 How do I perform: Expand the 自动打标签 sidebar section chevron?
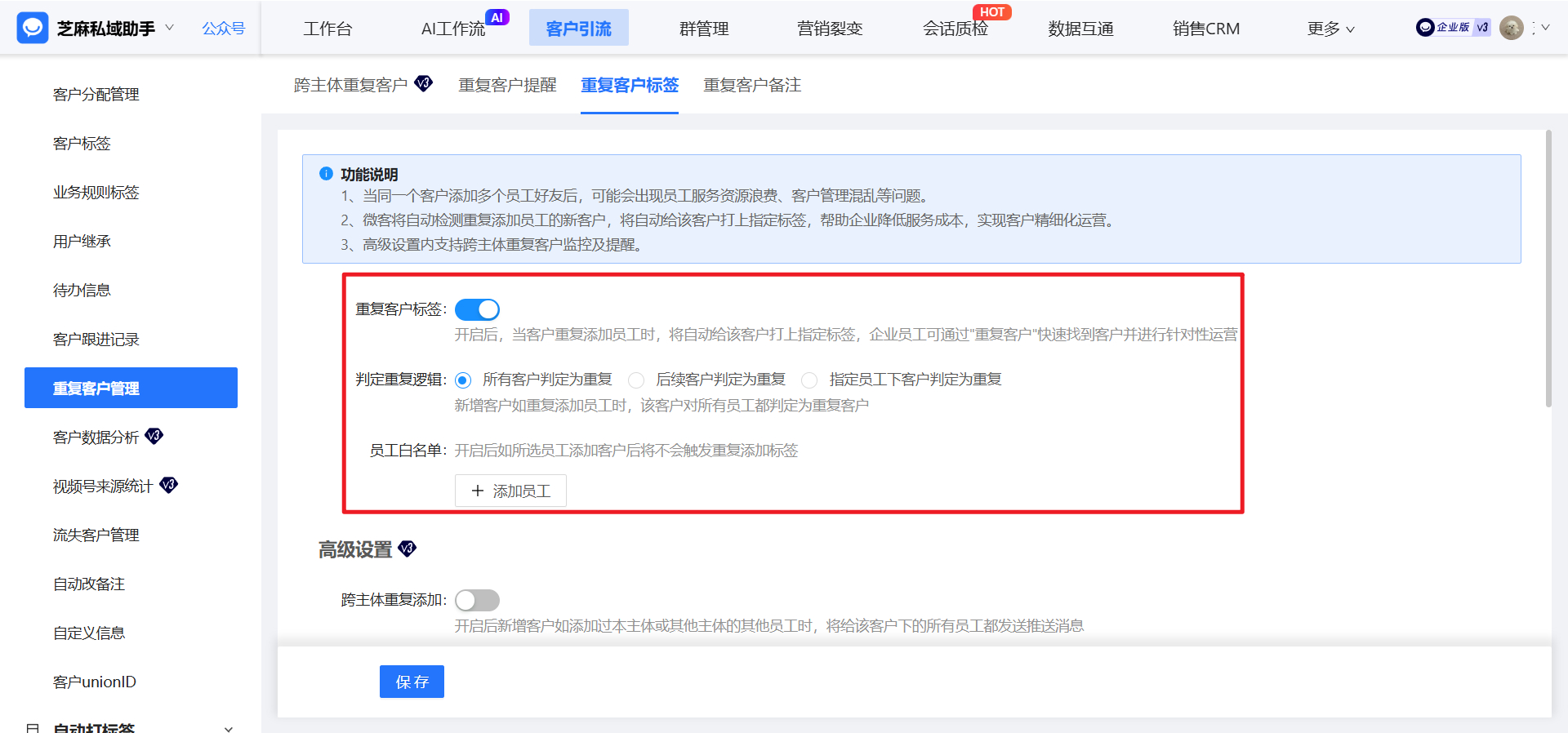229,728
